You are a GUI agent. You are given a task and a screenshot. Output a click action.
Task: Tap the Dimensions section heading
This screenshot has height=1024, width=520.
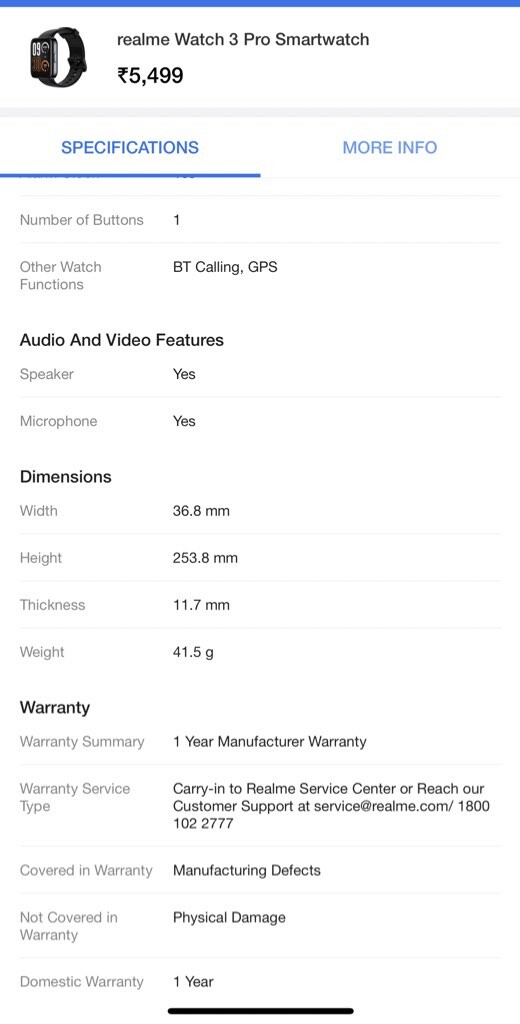pyautogui.click(x=65, y=477)
